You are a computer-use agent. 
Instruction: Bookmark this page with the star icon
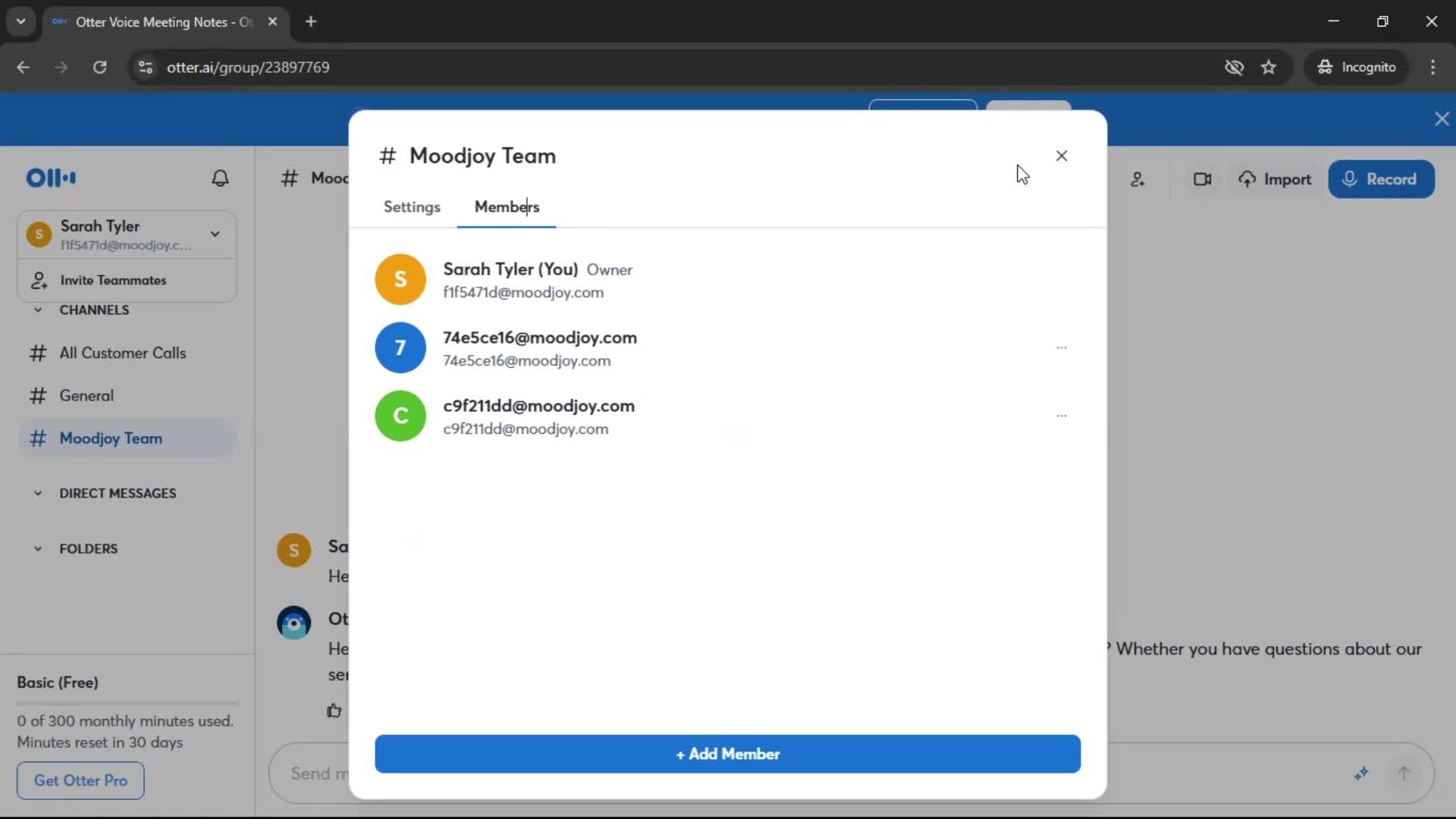tap(1269, 67)
